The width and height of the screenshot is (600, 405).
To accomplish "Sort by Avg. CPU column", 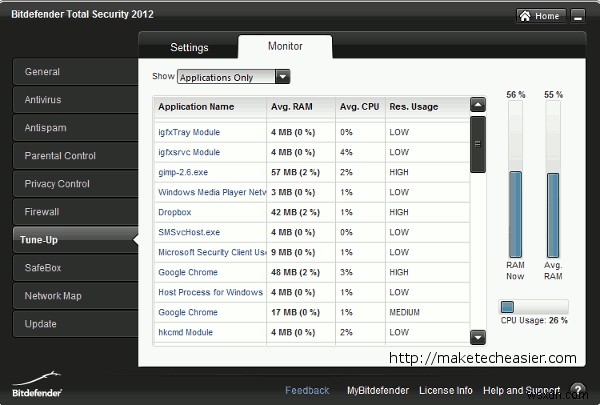I will click(360, 107).
